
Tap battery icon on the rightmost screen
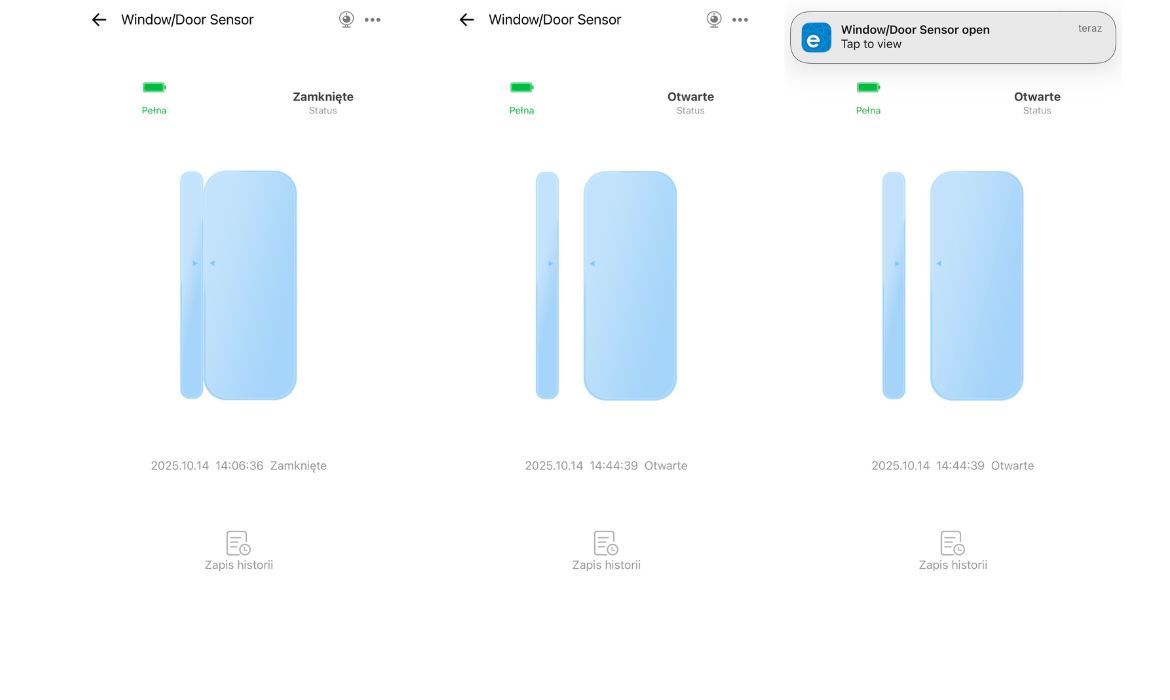868,88
